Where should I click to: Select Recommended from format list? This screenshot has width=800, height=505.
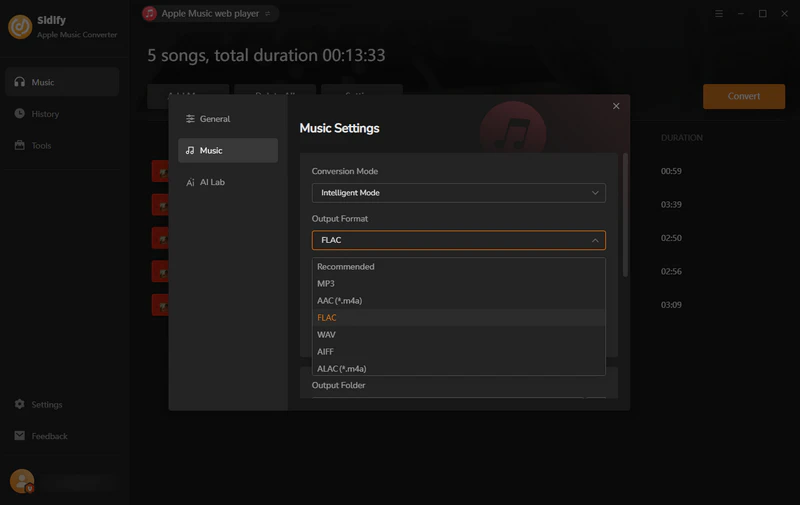click(459, 267)
